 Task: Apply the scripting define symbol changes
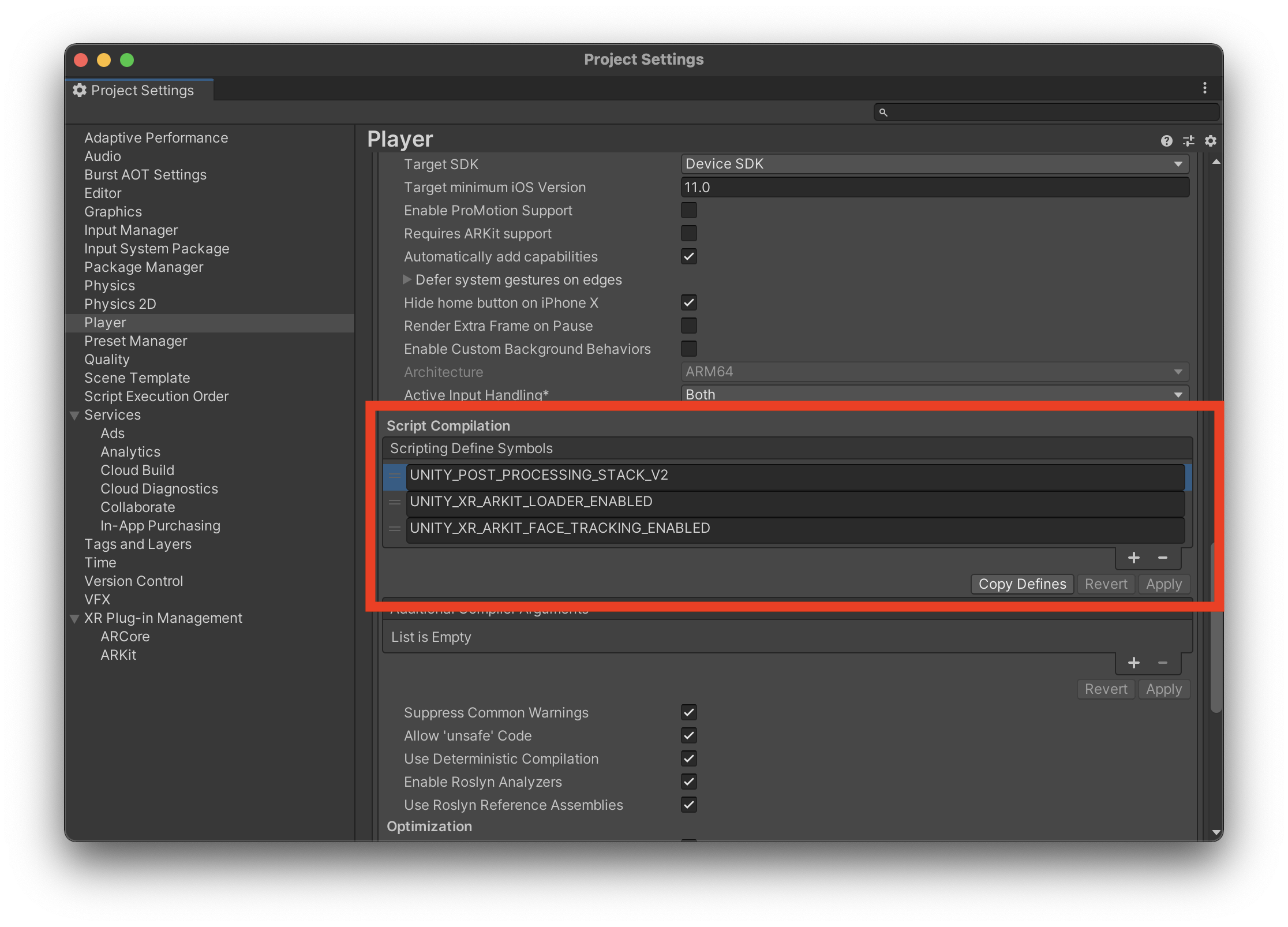(x=1164, y=584)
